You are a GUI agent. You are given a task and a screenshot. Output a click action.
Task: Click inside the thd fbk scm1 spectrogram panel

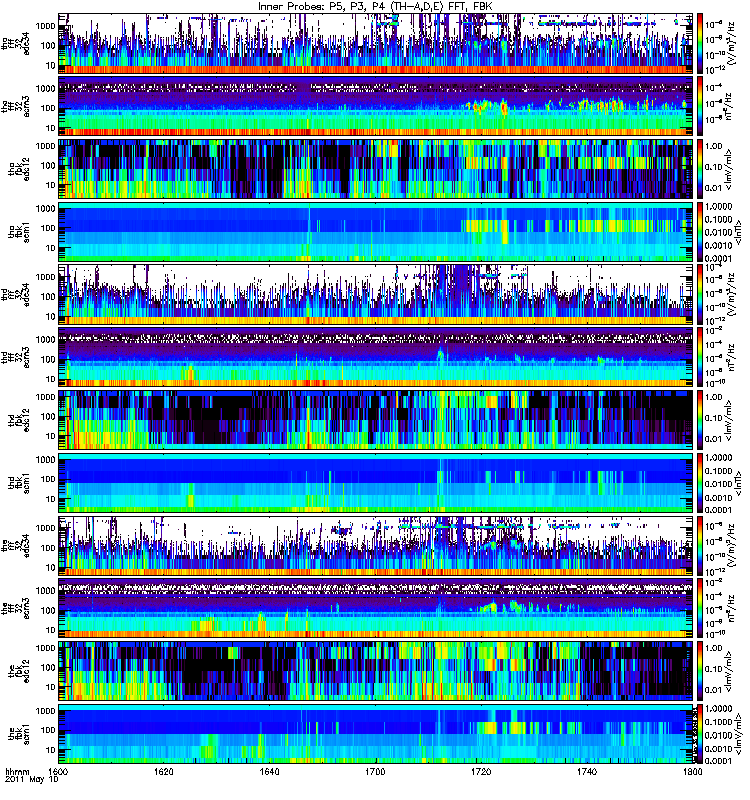tap(376, 483)
